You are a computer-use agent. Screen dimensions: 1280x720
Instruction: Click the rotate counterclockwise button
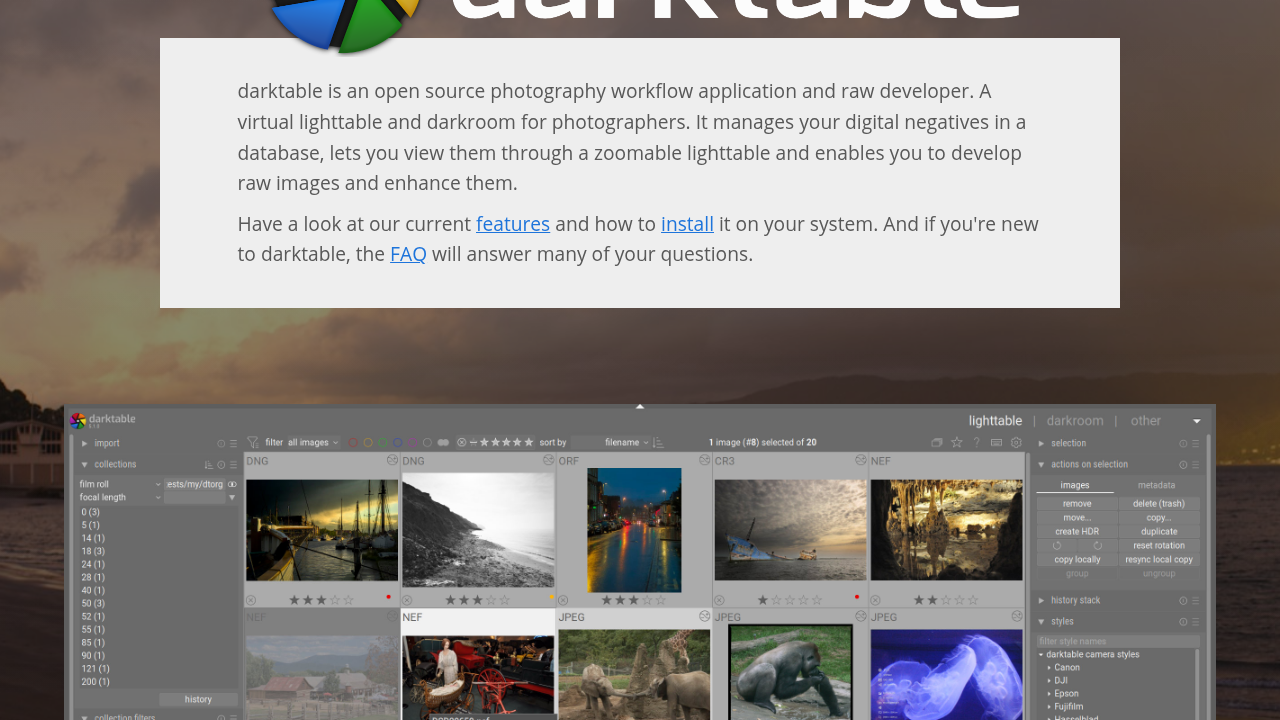1057,545
